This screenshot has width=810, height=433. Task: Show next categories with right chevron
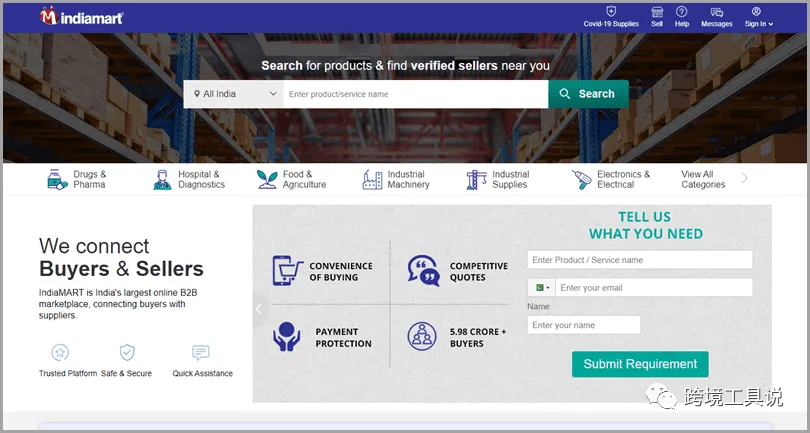[744, 178]
